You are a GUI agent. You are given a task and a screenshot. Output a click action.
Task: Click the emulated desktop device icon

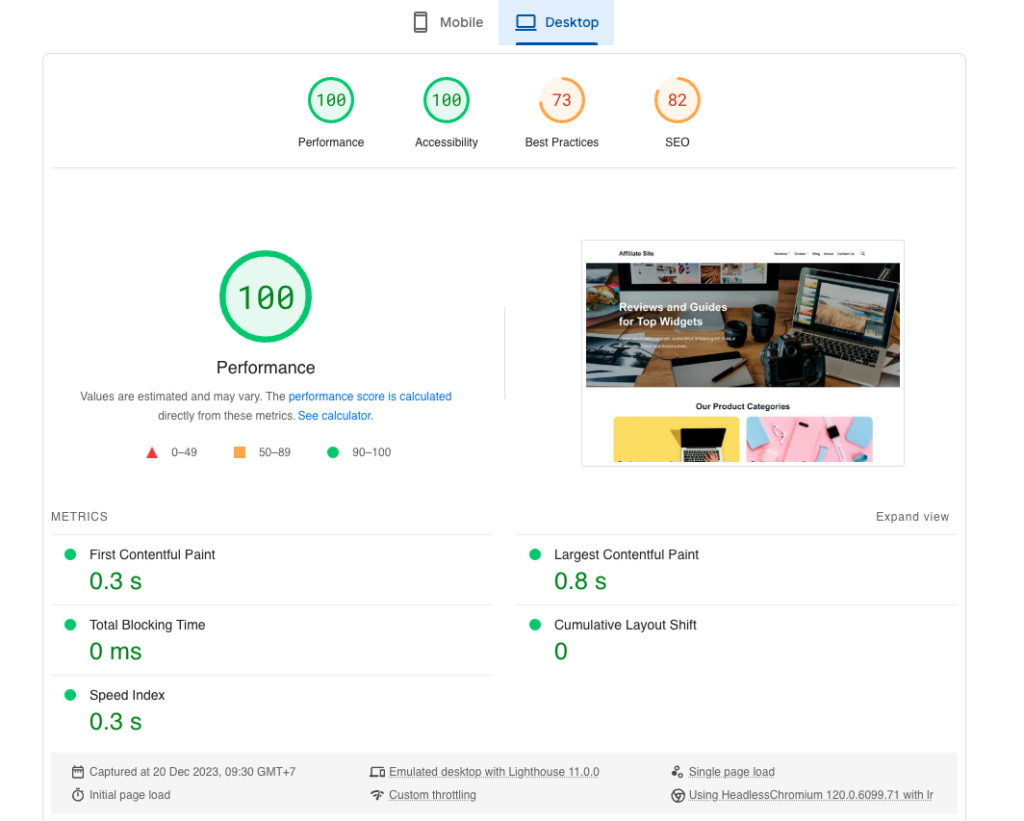378,771
